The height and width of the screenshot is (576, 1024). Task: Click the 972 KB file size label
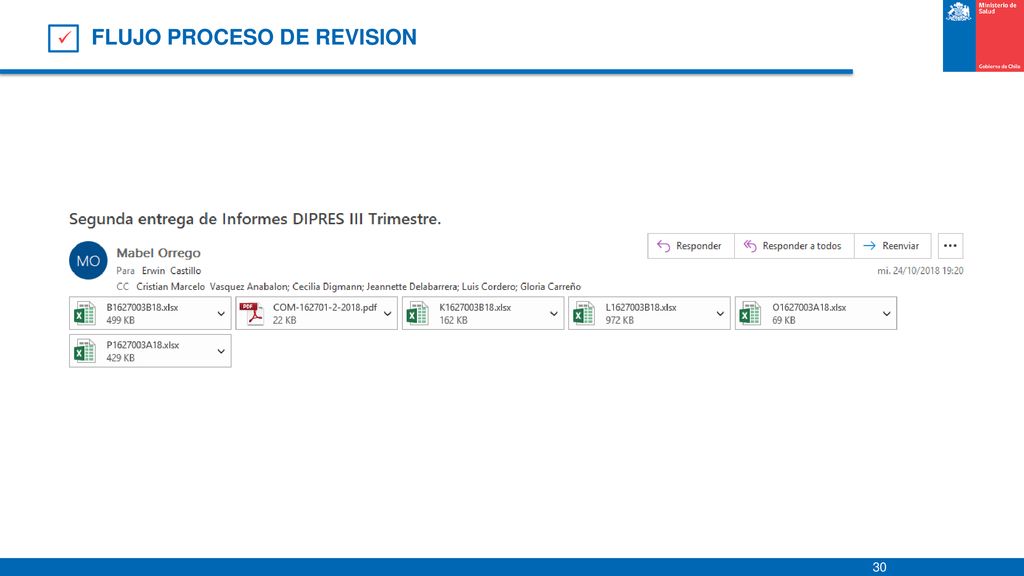619,320
